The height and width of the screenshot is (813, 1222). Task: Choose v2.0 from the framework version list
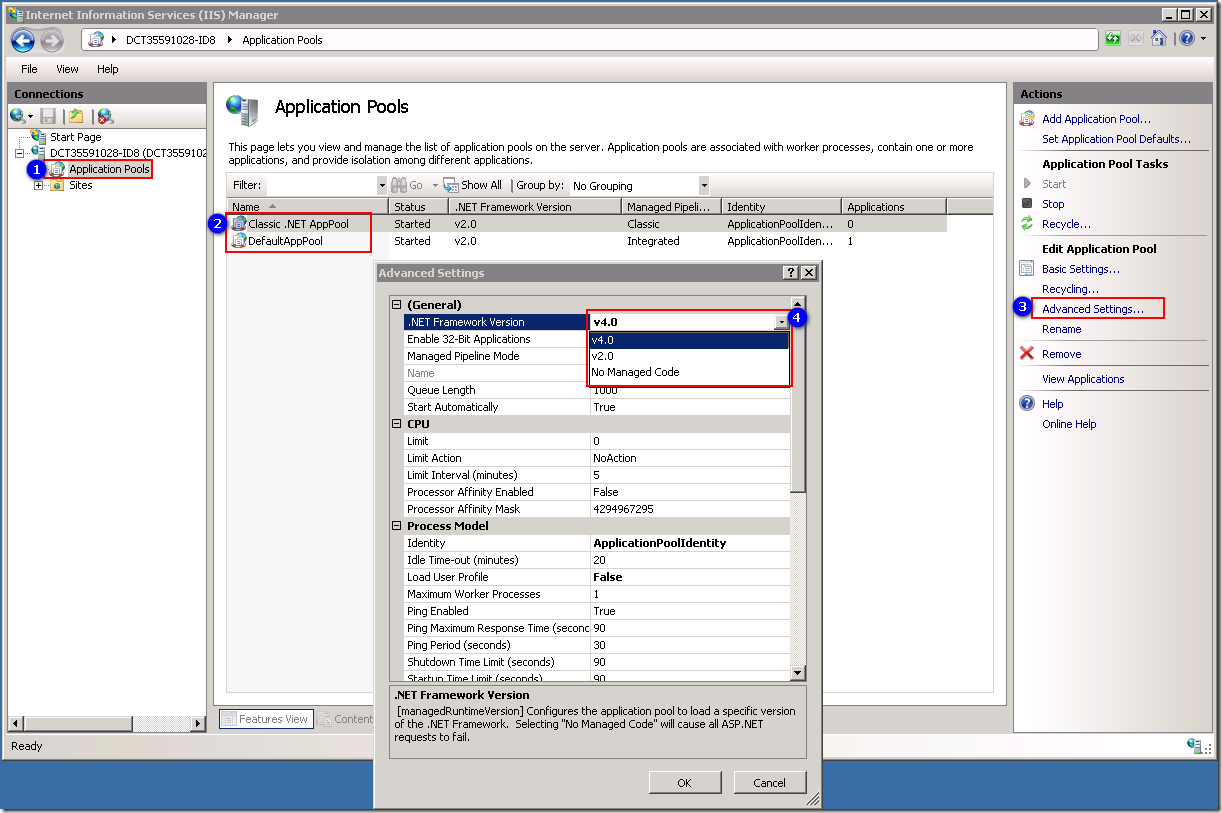pyautogui.click(x=690, y=356)
